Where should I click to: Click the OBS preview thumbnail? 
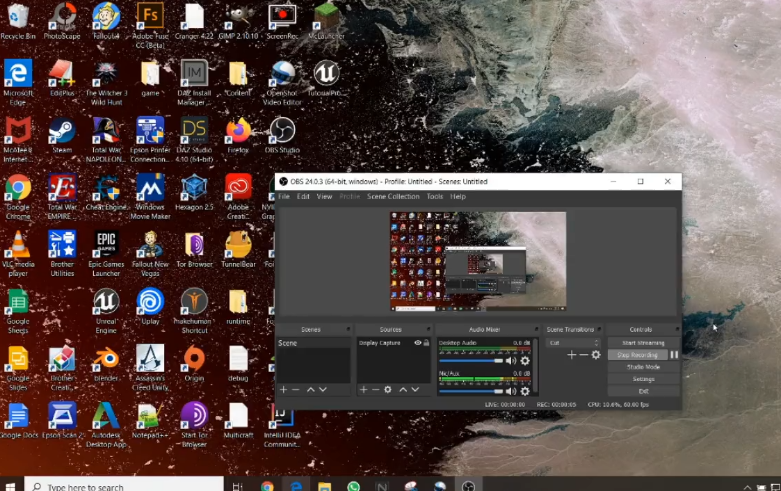pyautogui.click(x=478, y=261)
